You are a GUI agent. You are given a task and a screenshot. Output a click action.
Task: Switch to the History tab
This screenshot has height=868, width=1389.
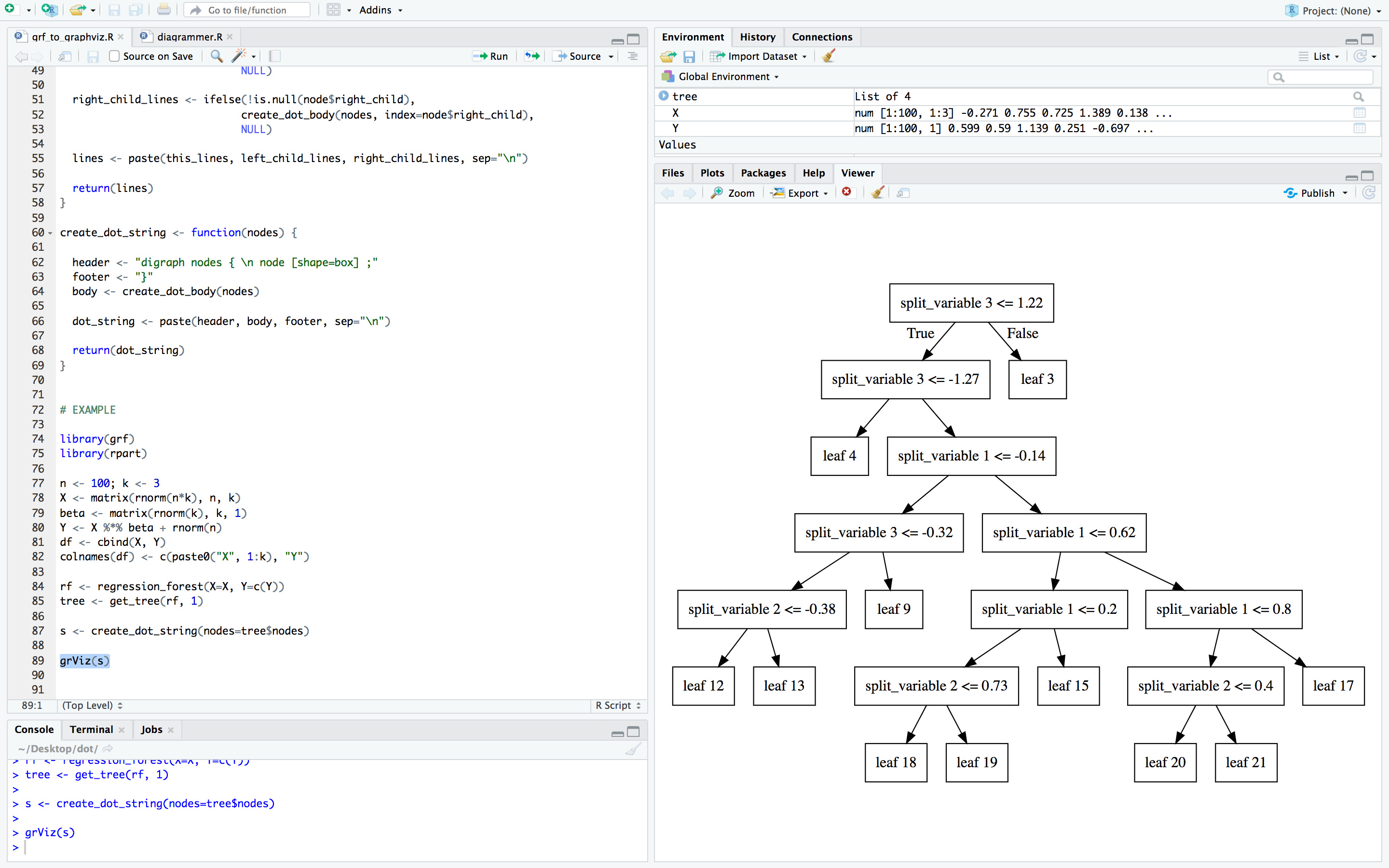tap(758, 37)
